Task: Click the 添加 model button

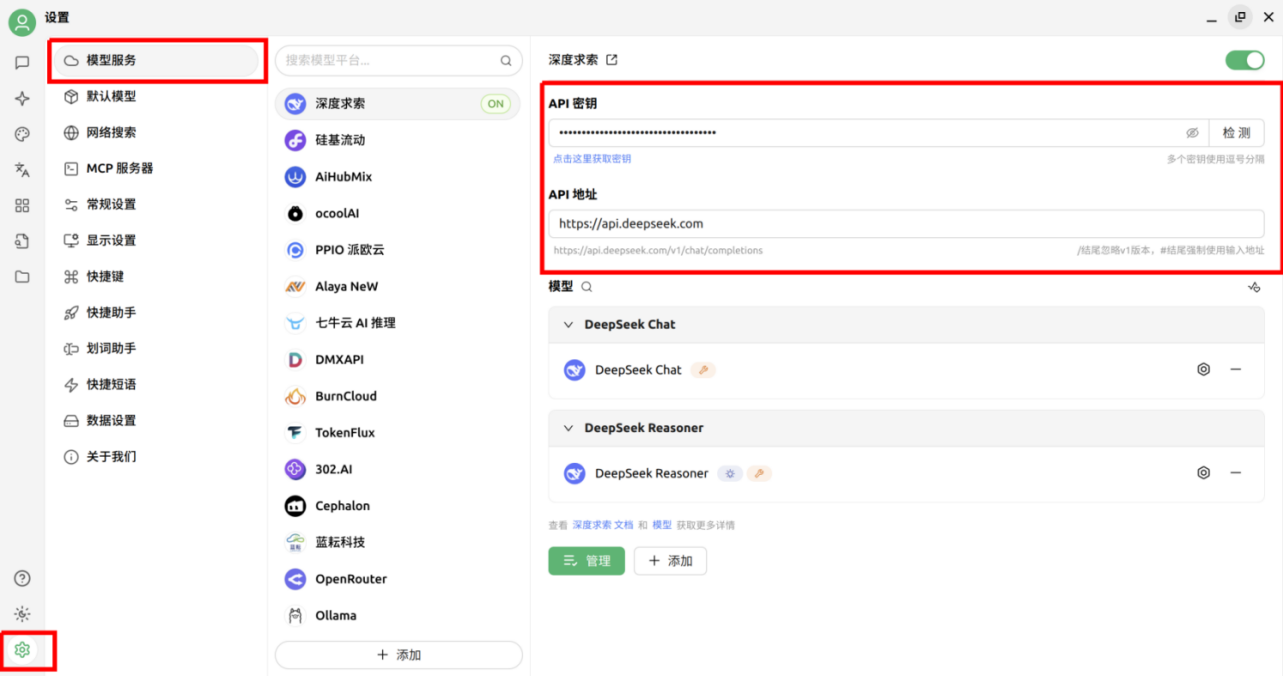Action: 670,561
